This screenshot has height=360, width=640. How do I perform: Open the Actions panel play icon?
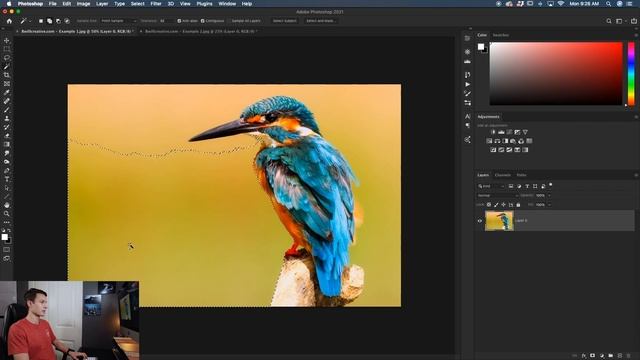(467, 84)
